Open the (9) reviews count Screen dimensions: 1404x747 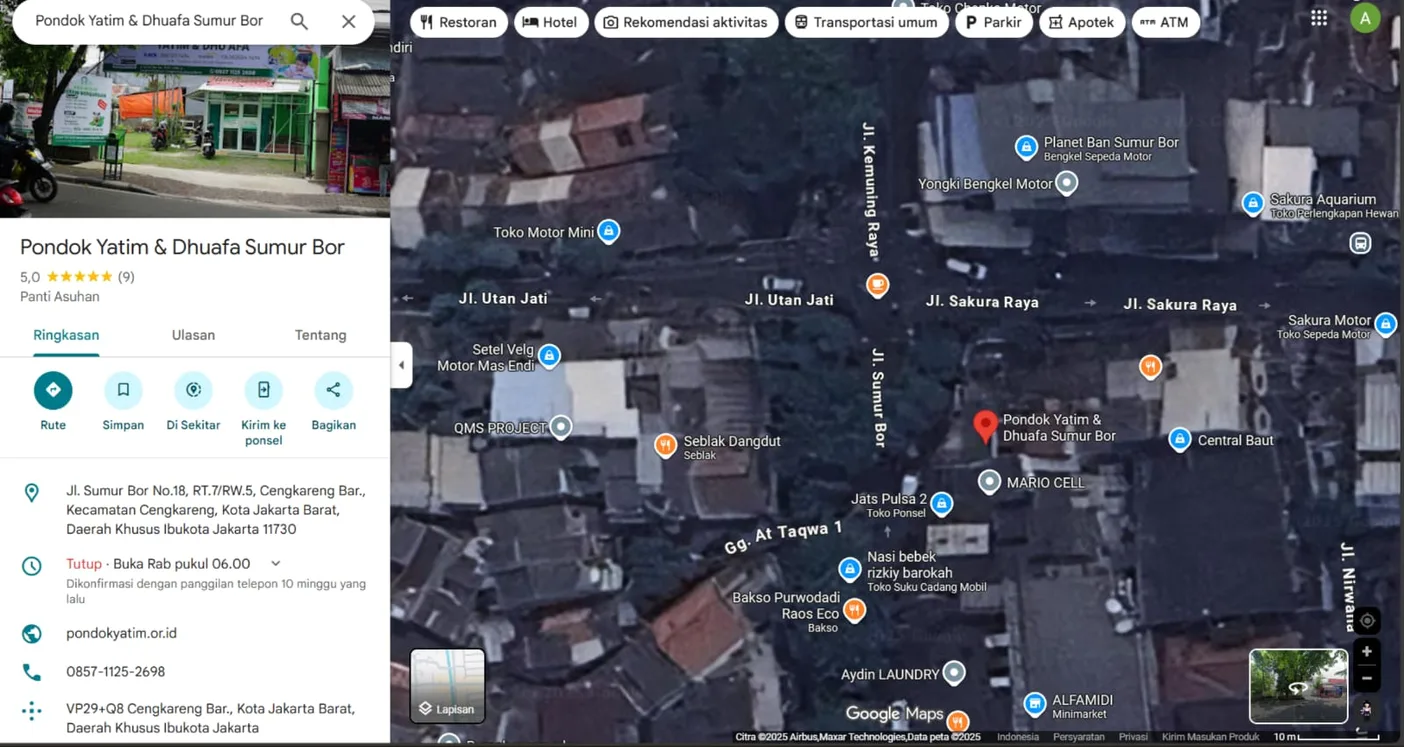coord(126,277)
